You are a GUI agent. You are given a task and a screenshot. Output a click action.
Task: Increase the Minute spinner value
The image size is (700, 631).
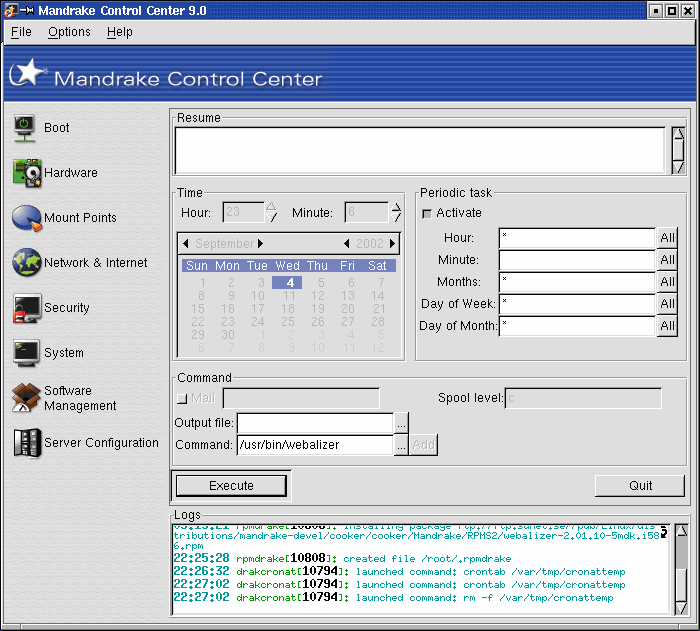(x=396, y=207)
